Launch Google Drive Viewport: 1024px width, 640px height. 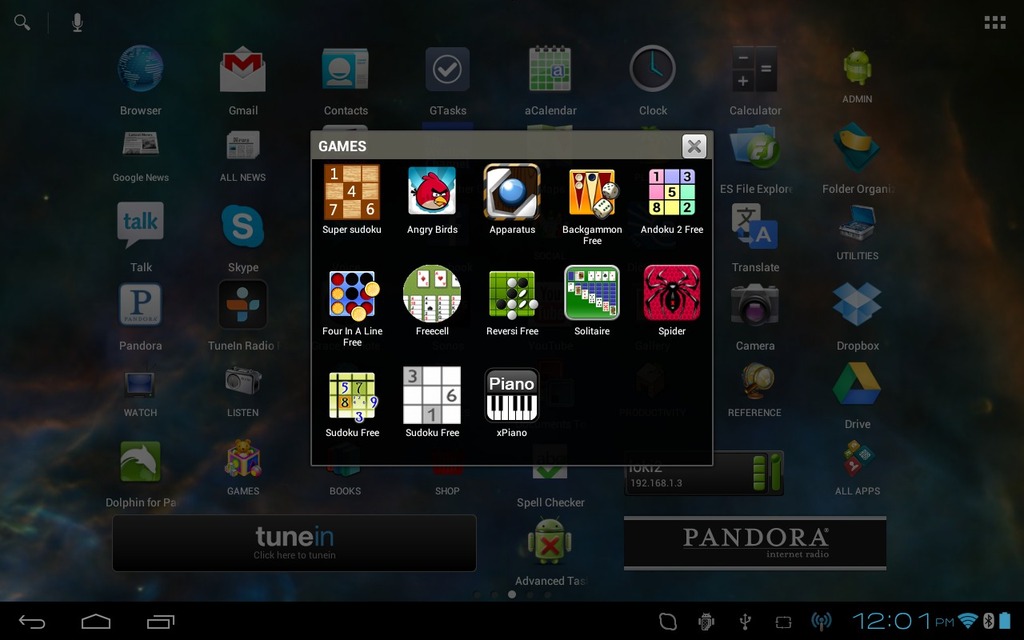click(x=857, y=384)
